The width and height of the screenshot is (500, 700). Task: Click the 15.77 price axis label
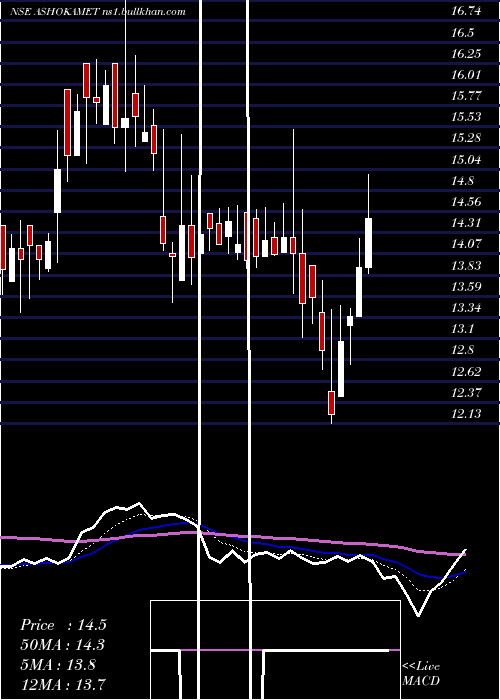coord(466,96)
